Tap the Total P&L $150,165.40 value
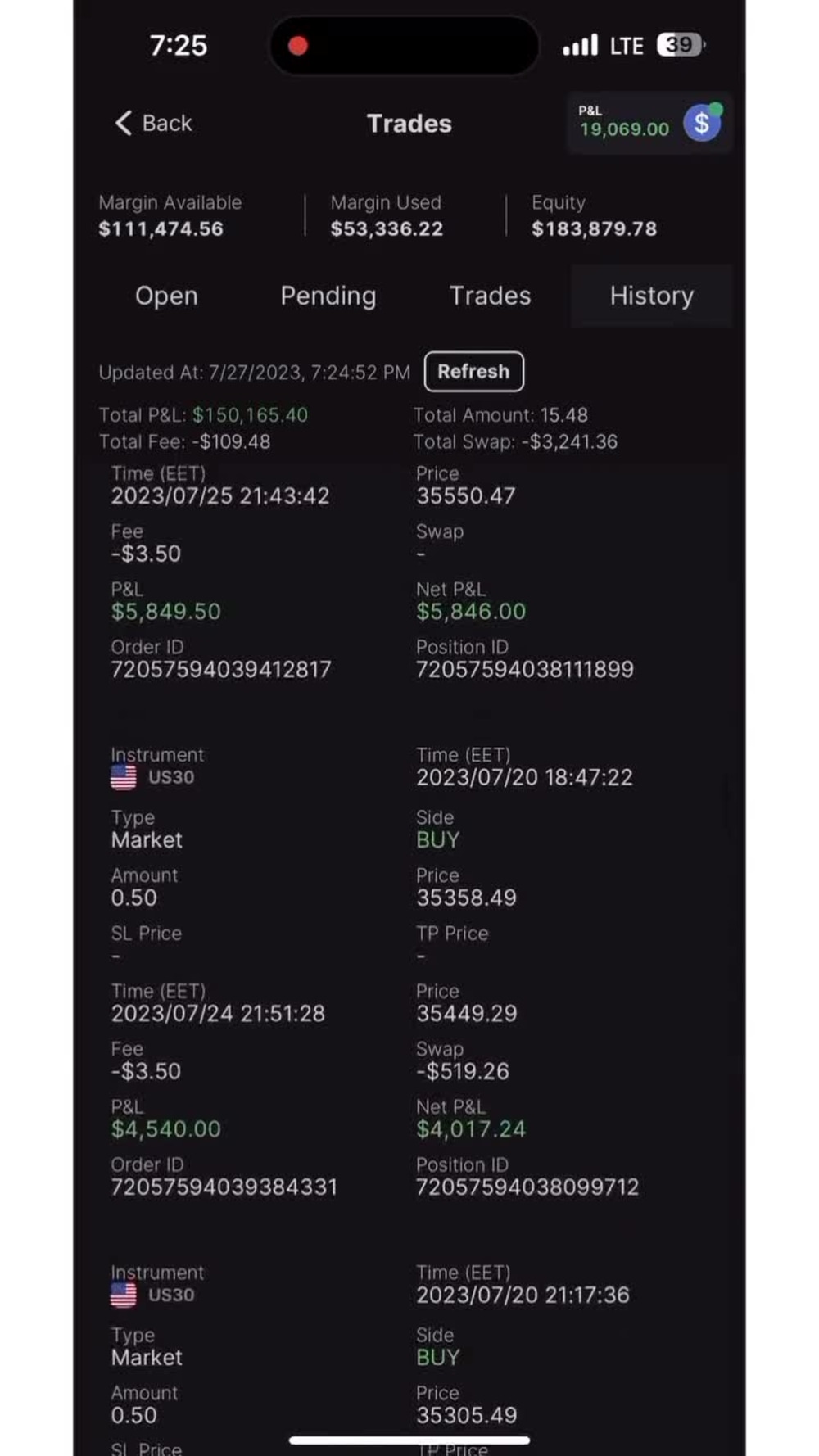 click(x=250, y=415)
